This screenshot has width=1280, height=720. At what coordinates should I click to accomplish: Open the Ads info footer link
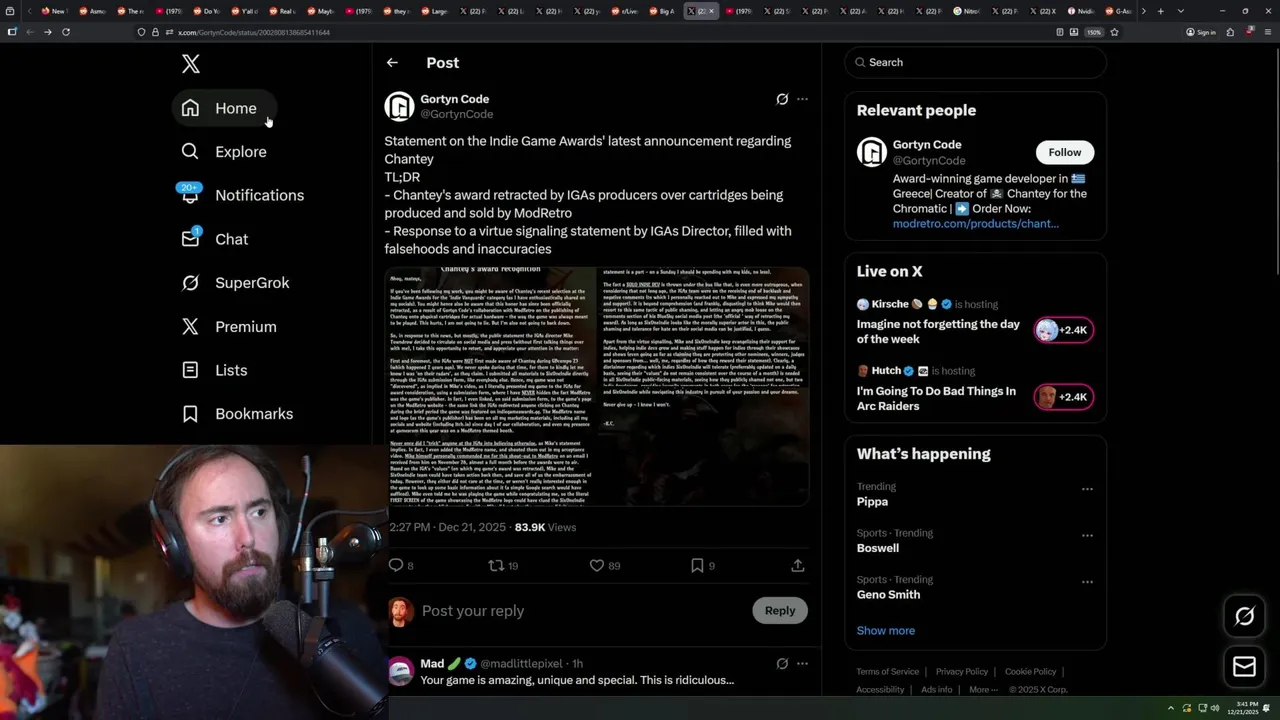coord(937,690)
